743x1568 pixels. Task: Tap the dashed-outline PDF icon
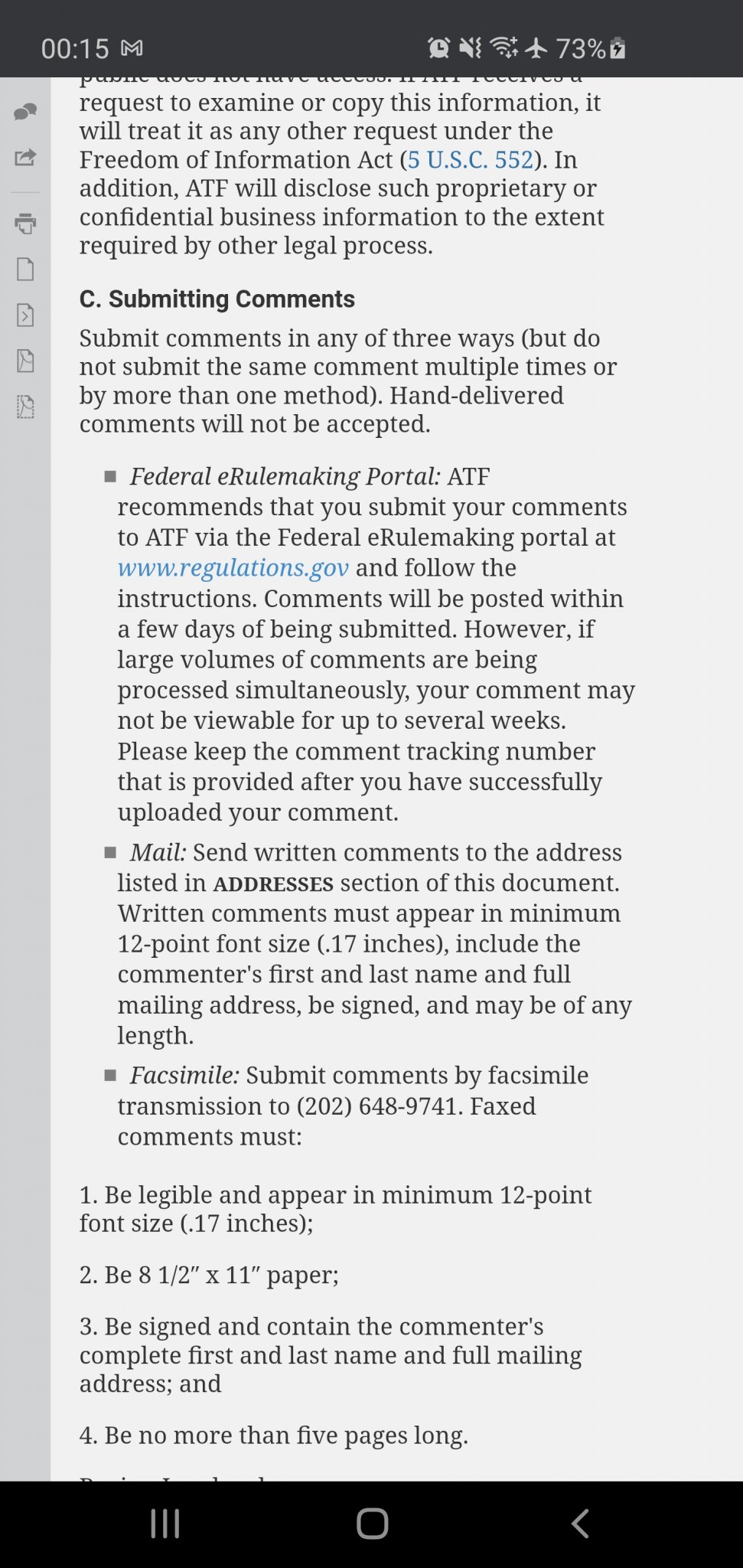25,407
